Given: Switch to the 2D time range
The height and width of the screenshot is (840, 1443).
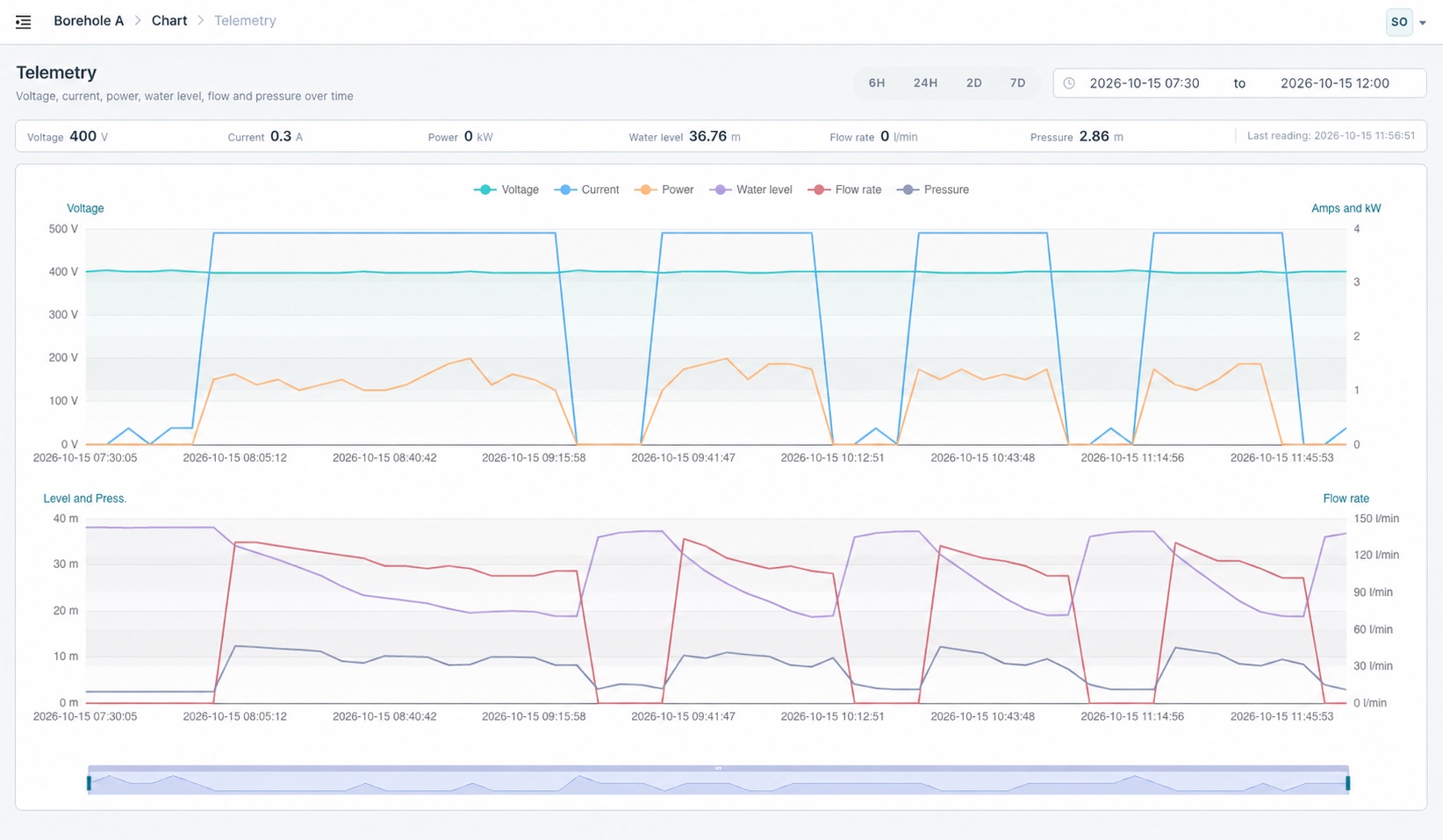Looking at the screenshot, I should coord(974,83).
